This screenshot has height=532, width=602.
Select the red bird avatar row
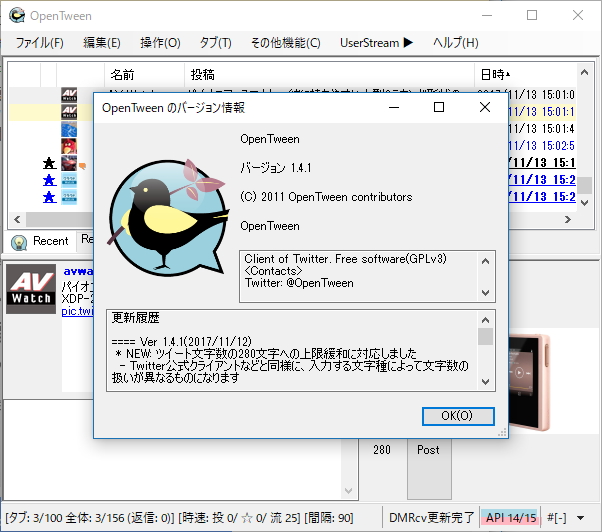pos(69,146)
